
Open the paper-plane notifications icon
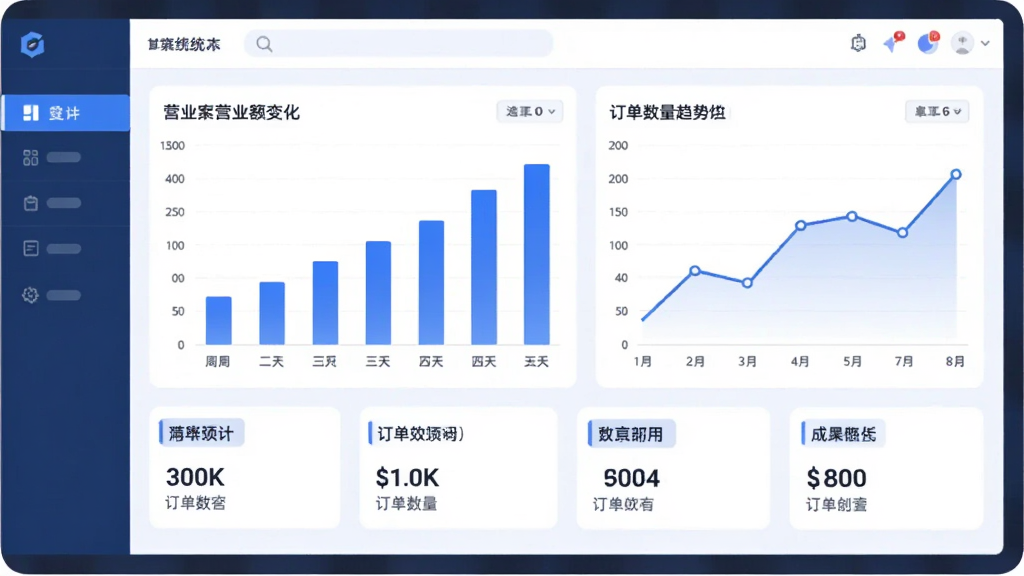[x=893, y=42]
